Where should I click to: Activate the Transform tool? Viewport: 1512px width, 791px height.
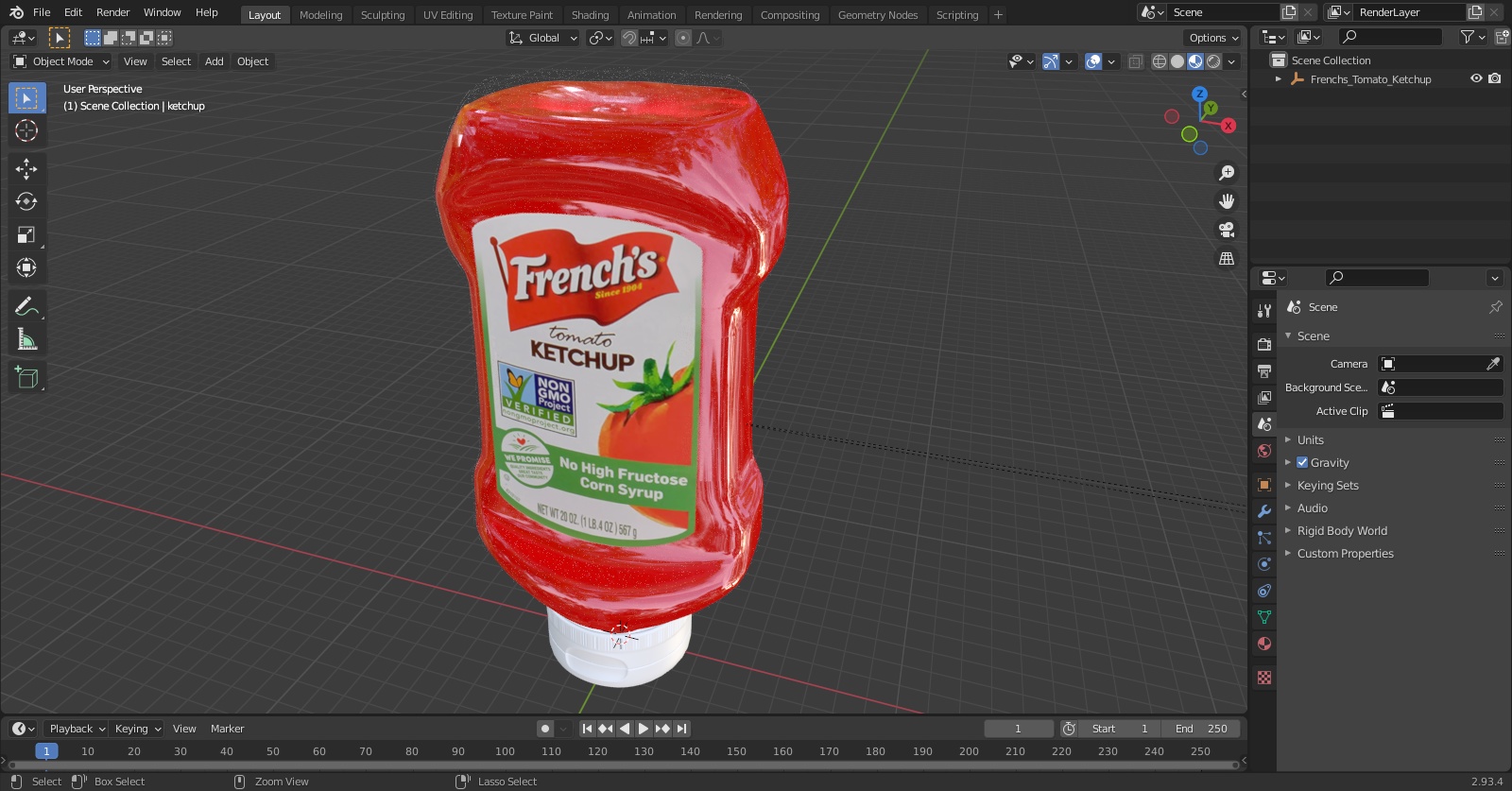coord(26,267)
